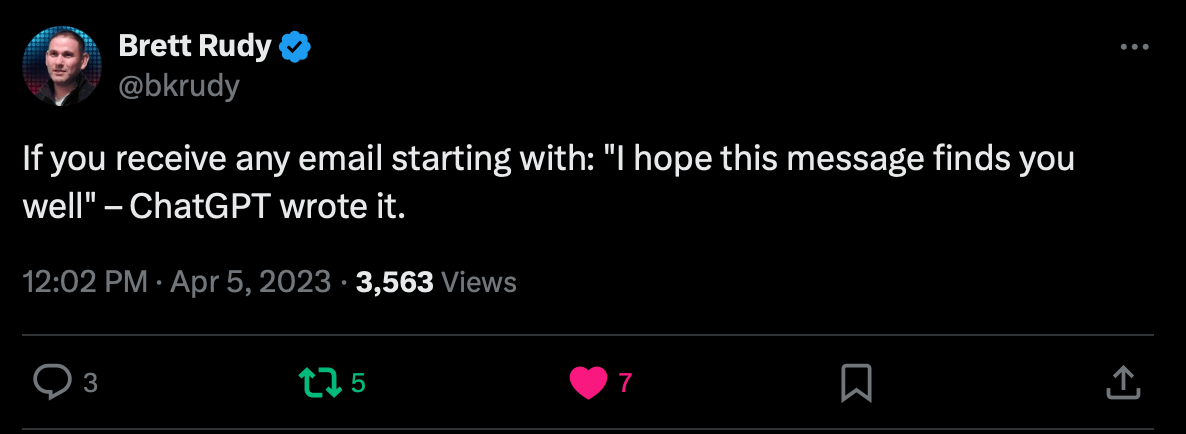Image resolution: width=1186 pixels, height=434 pixels.
Task: Click the reply speech bubble icon
Action: (x=52, y=381)
